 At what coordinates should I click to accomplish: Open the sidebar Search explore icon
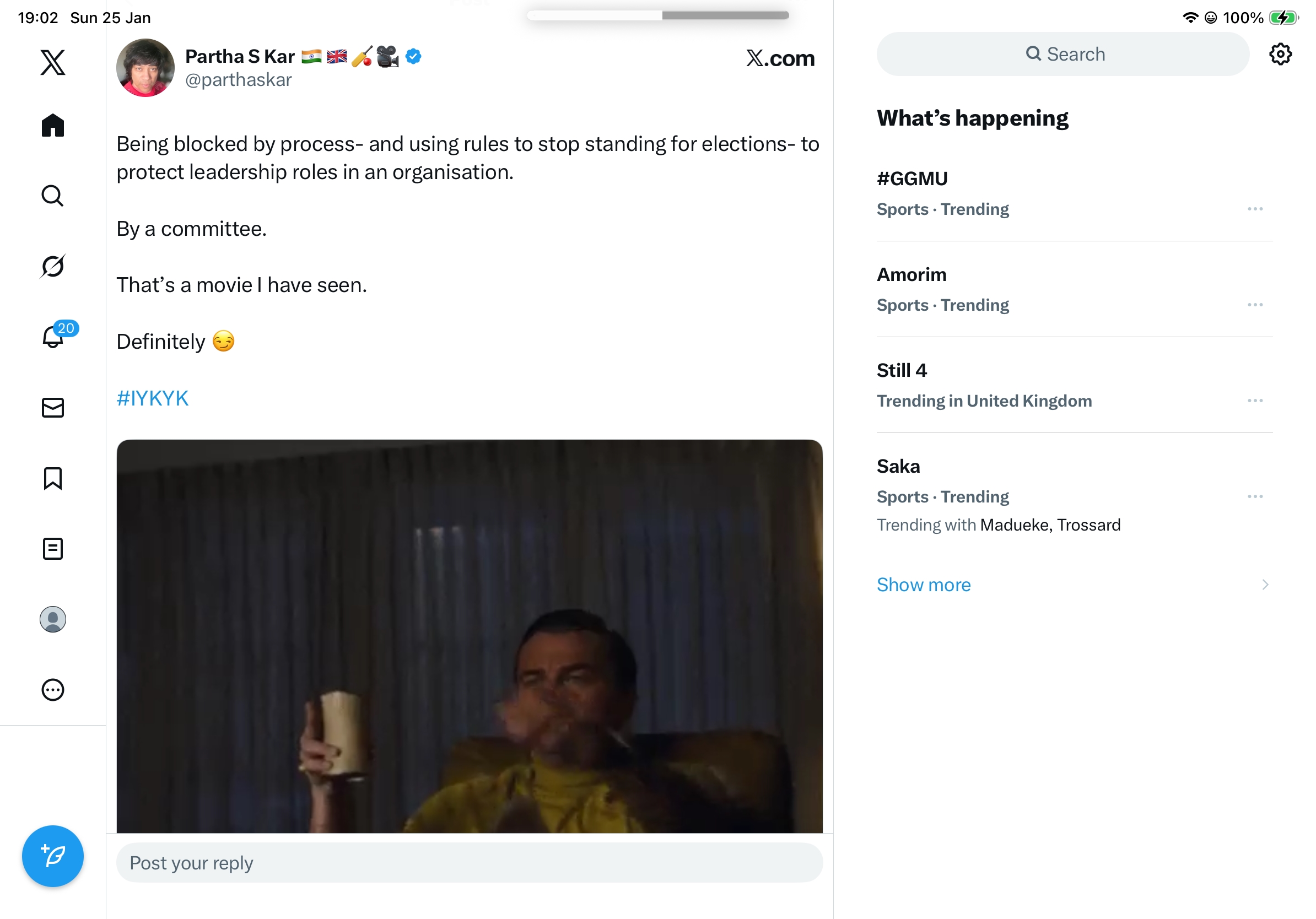pyautogui.click(x=53, y=196)
